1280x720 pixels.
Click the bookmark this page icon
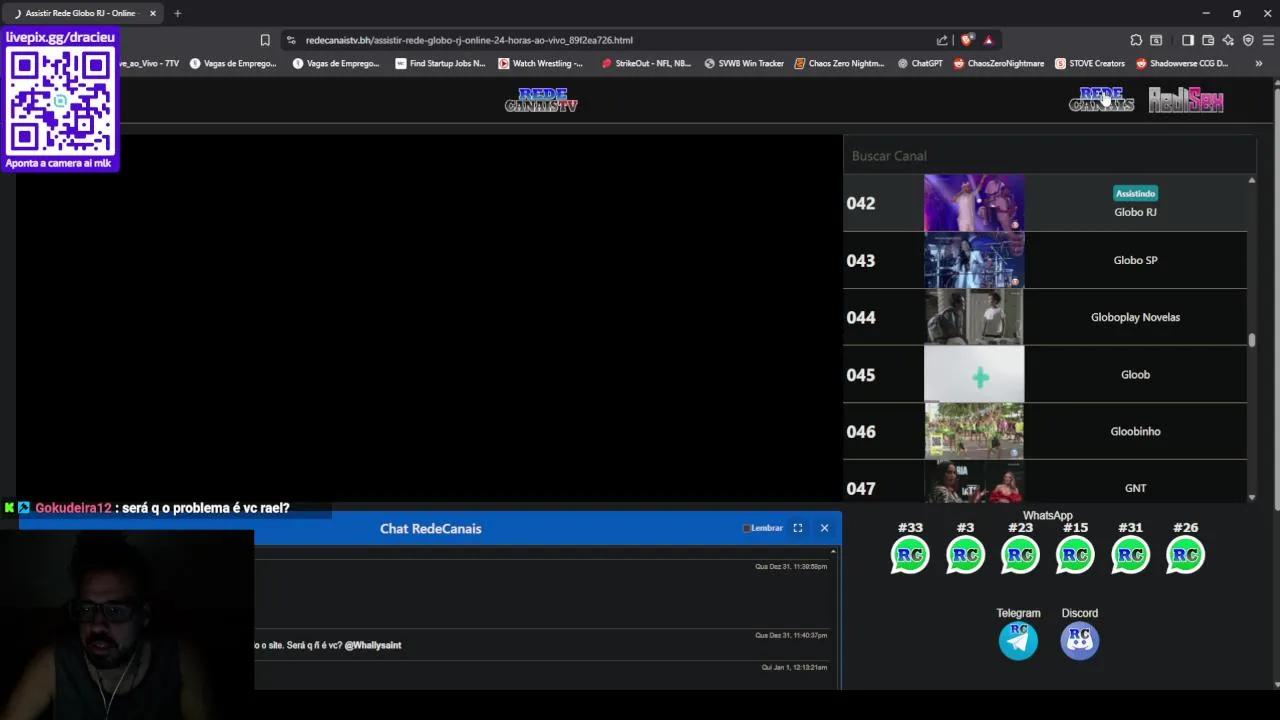[x=265, y=40]
